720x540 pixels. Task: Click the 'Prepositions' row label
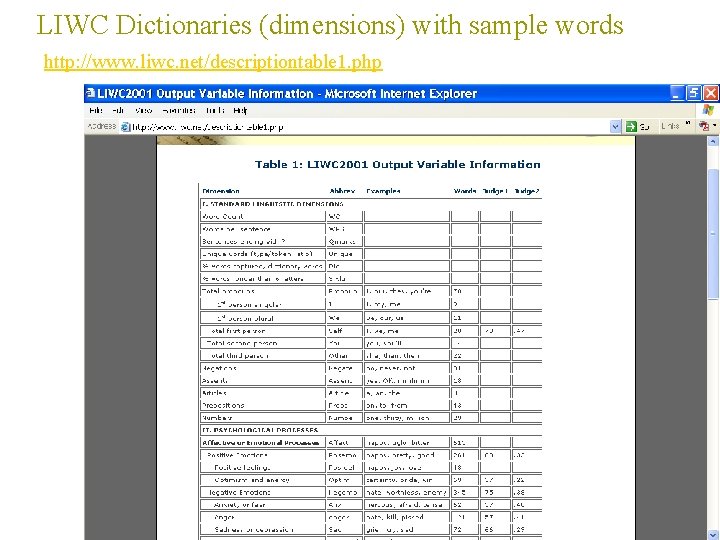coord(223,405)
